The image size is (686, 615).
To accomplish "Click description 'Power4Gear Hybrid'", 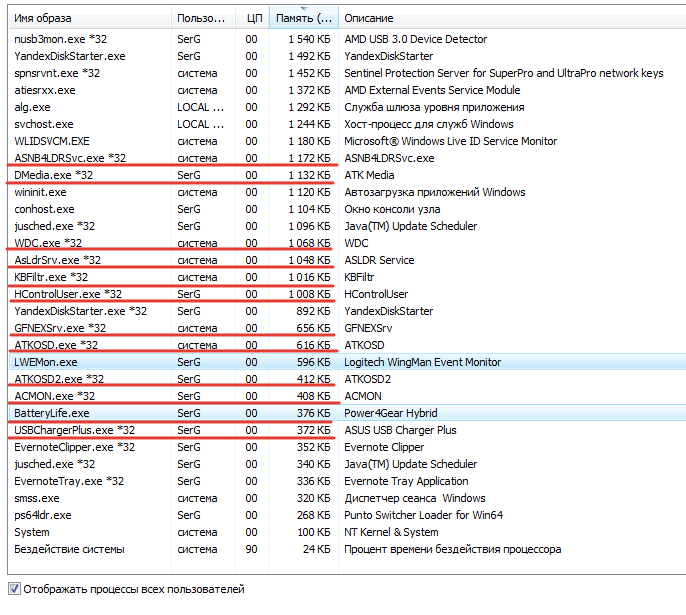I will 391,413.
